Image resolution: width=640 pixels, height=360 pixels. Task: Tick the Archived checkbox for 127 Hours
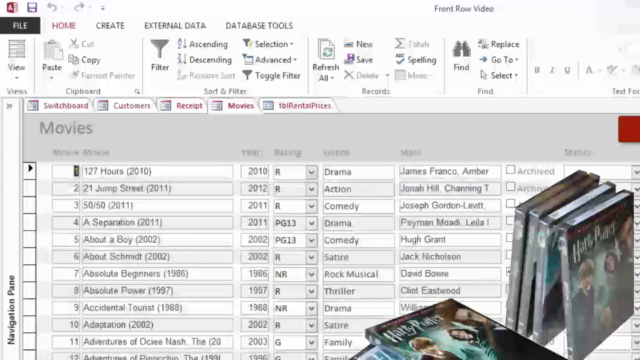pos(511,170)
